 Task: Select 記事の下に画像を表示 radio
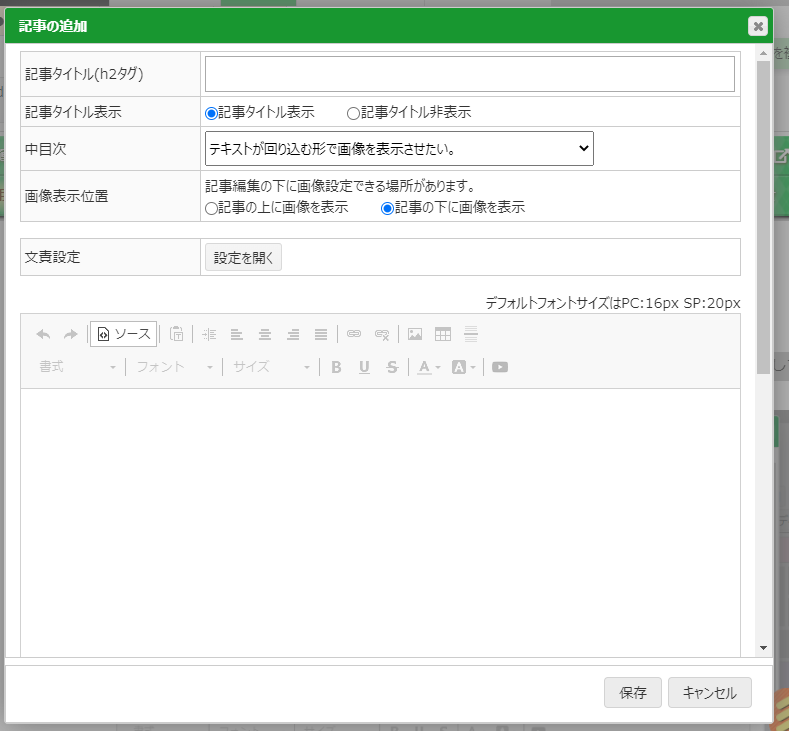[x=387, y=208]
